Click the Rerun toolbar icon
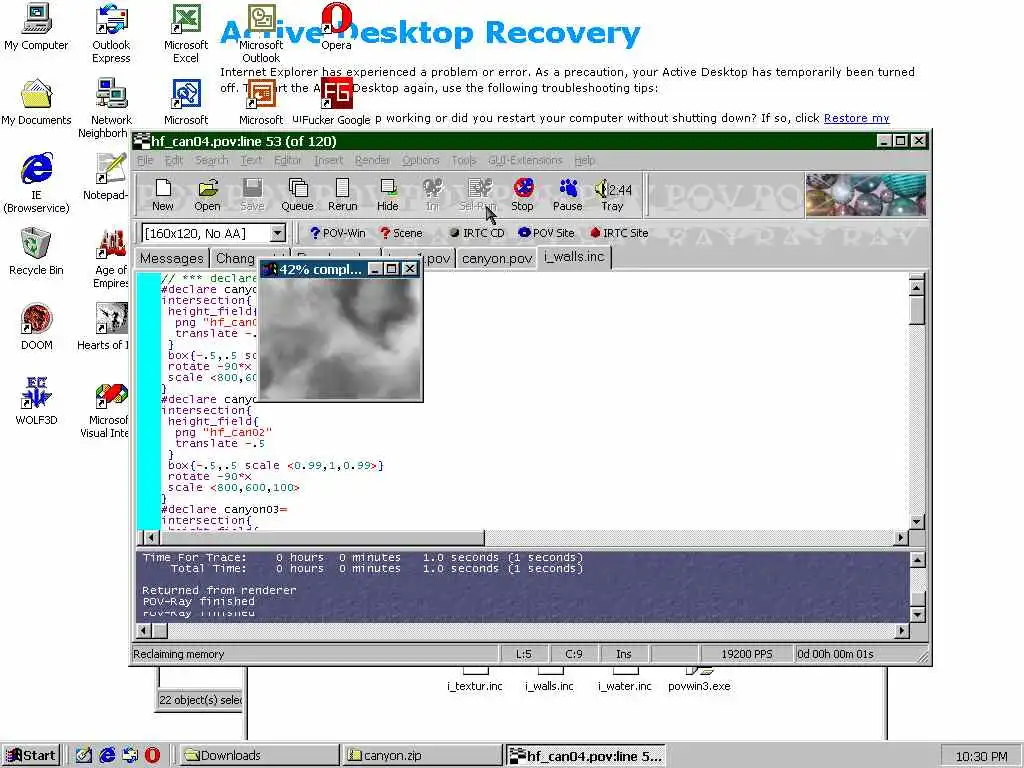This screenshot has height=768, width=1024. pos(342,195)
